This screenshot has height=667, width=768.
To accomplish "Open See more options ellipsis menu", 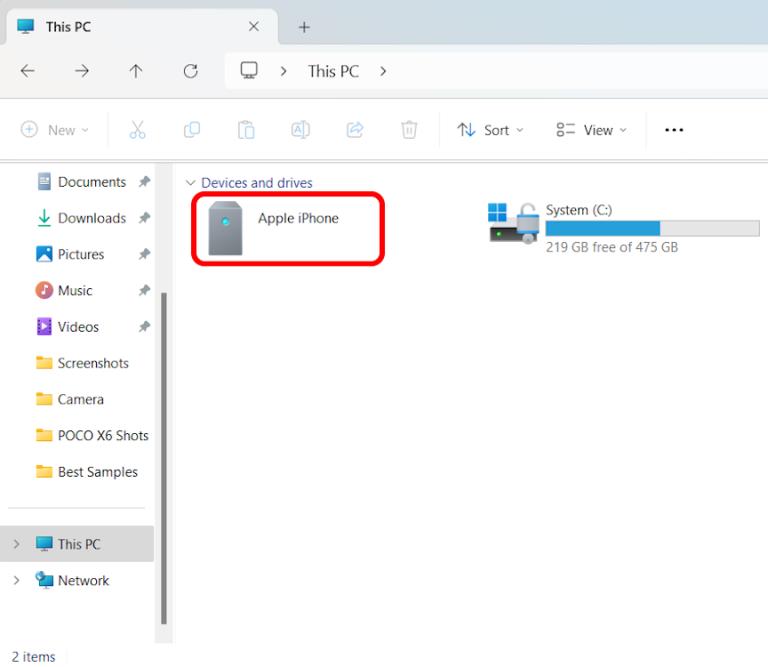I will [x=674, y=130].
